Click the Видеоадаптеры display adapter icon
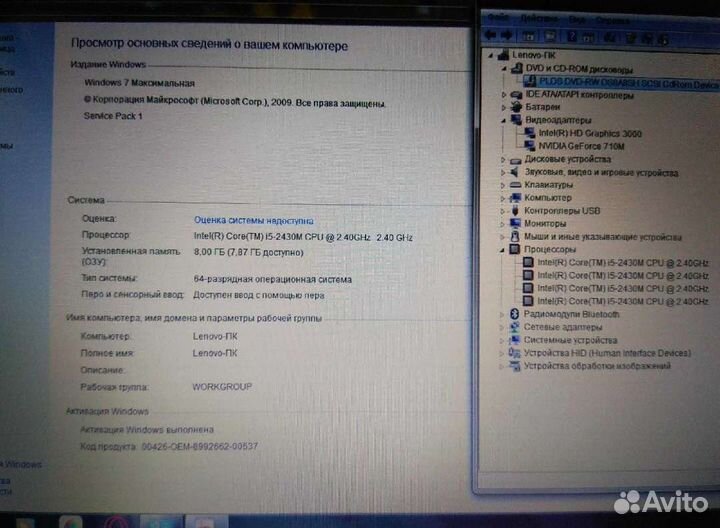 516,120
